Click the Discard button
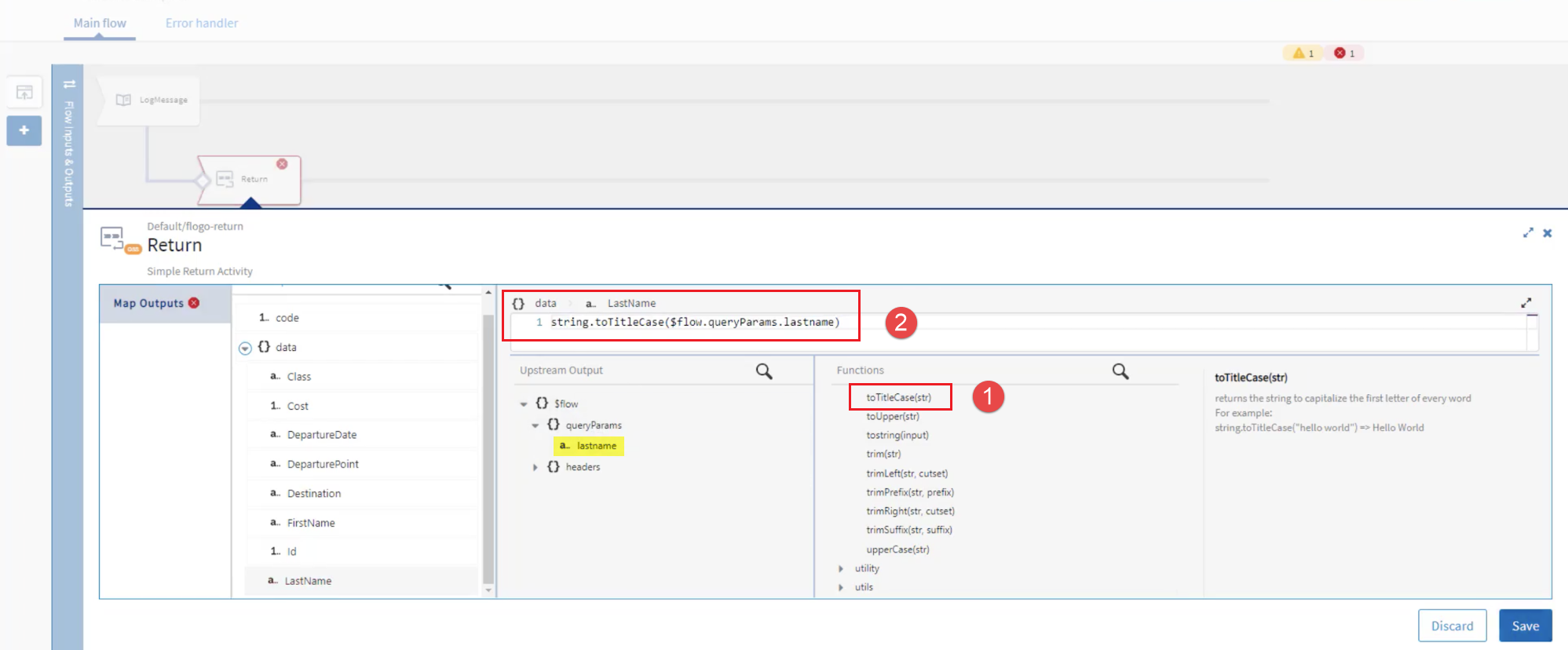Viewport: 1568px width, 650px height. (x=1452, y=626)
